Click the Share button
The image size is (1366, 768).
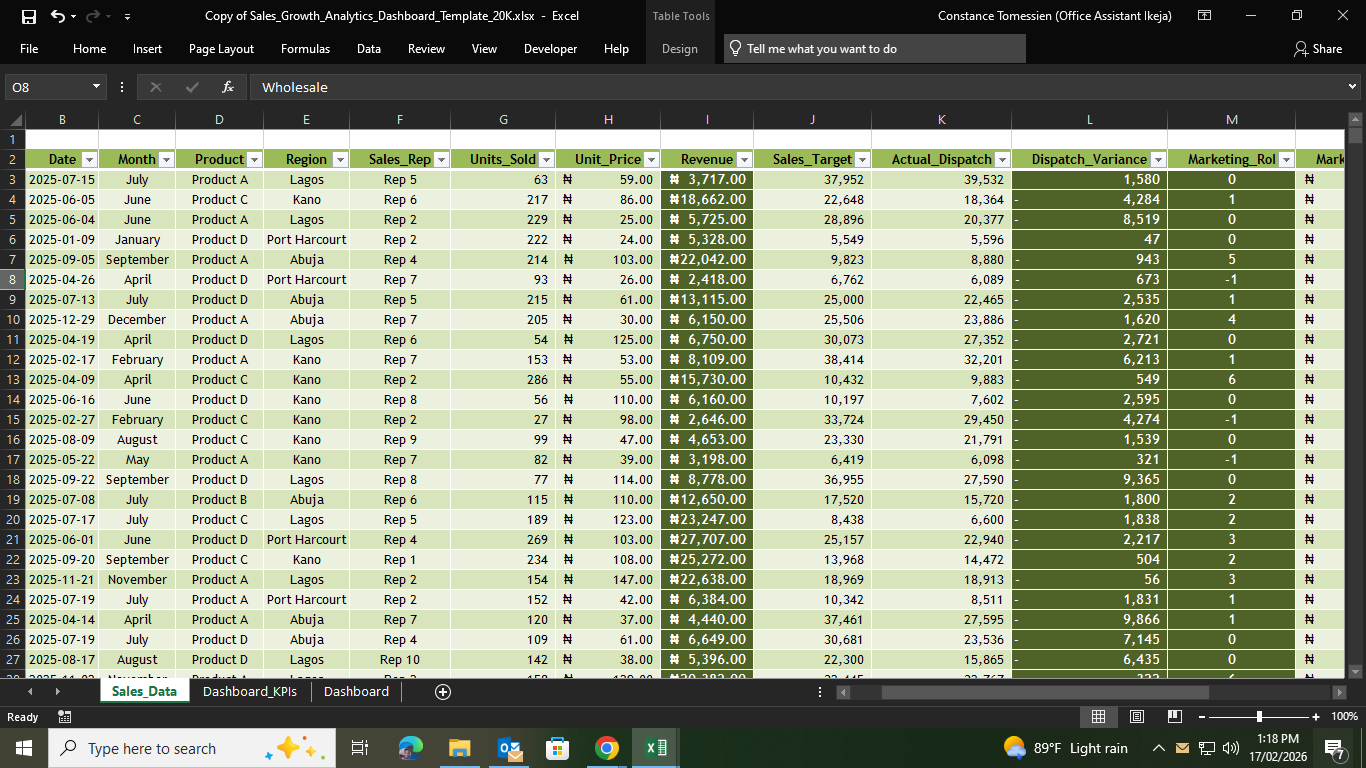(1318, 49)
